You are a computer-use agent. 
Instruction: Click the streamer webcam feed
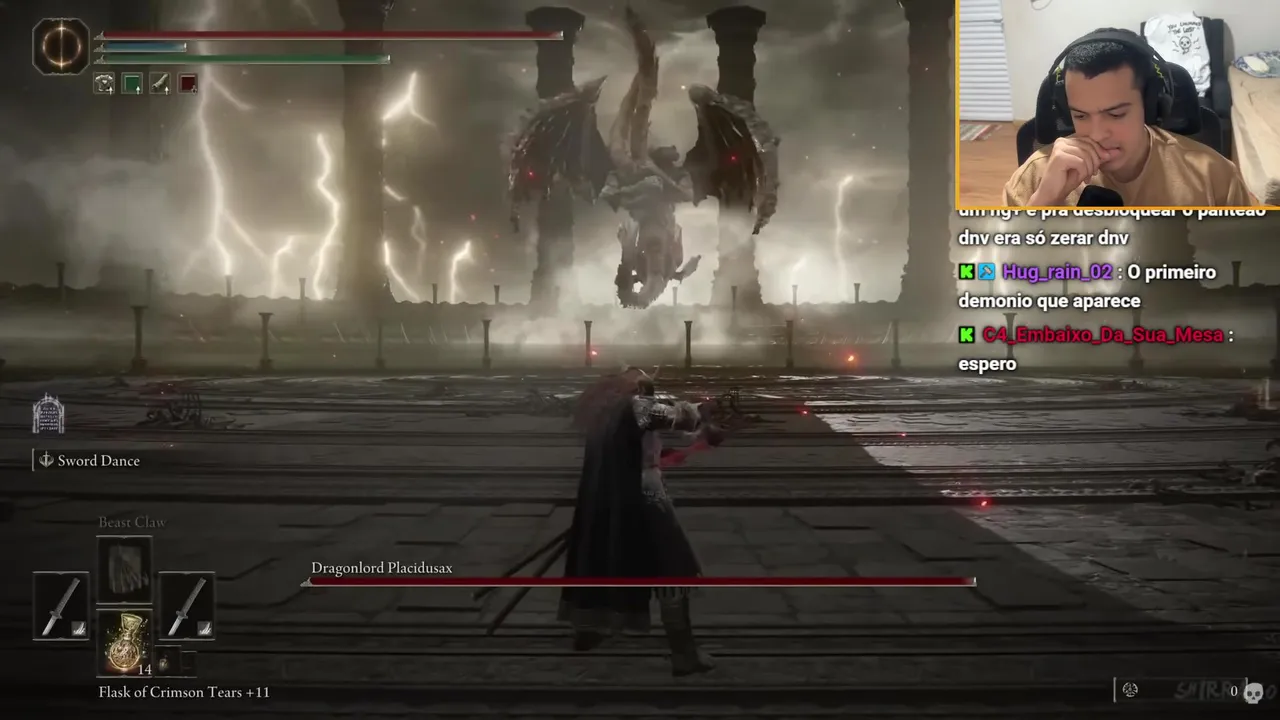[1118, 103]
